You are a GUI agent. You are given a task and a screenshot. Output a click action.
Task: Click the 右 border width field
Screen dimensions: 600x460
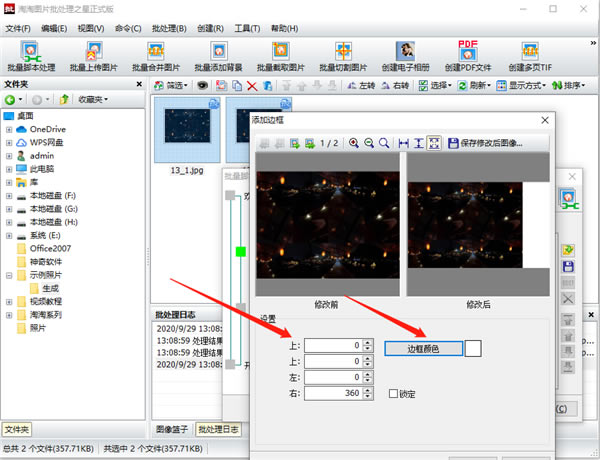pos(332,394)
